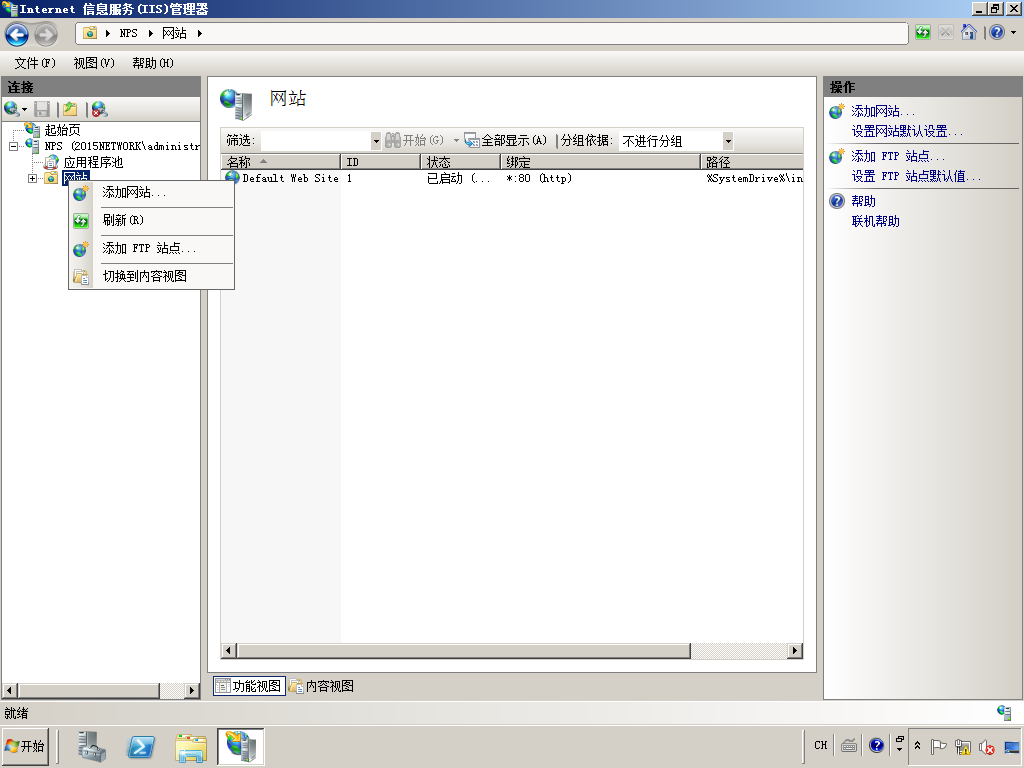Click the *:80 (http) binding cell

(539, 178)
